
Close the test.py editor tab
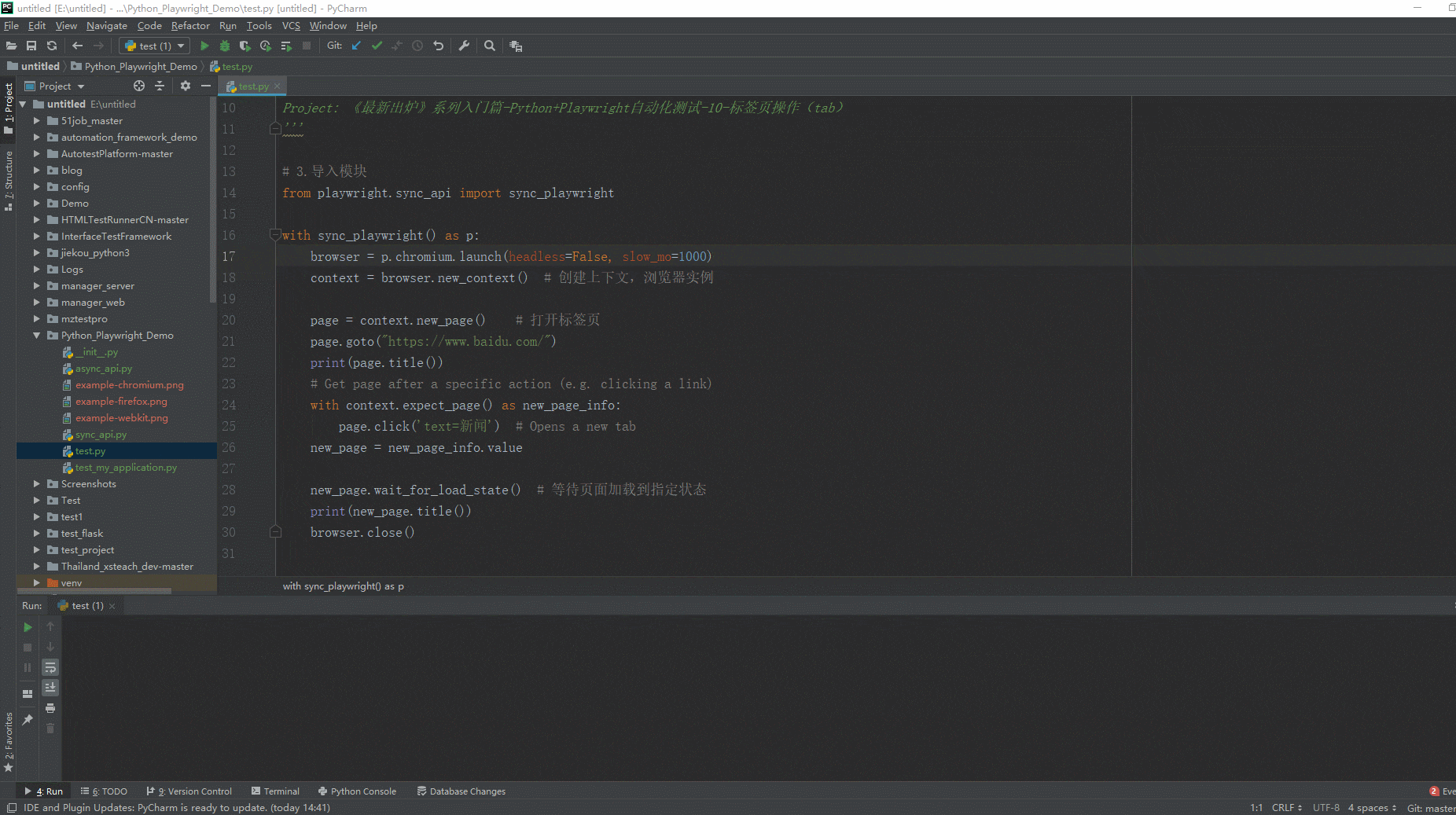[277, 86]
